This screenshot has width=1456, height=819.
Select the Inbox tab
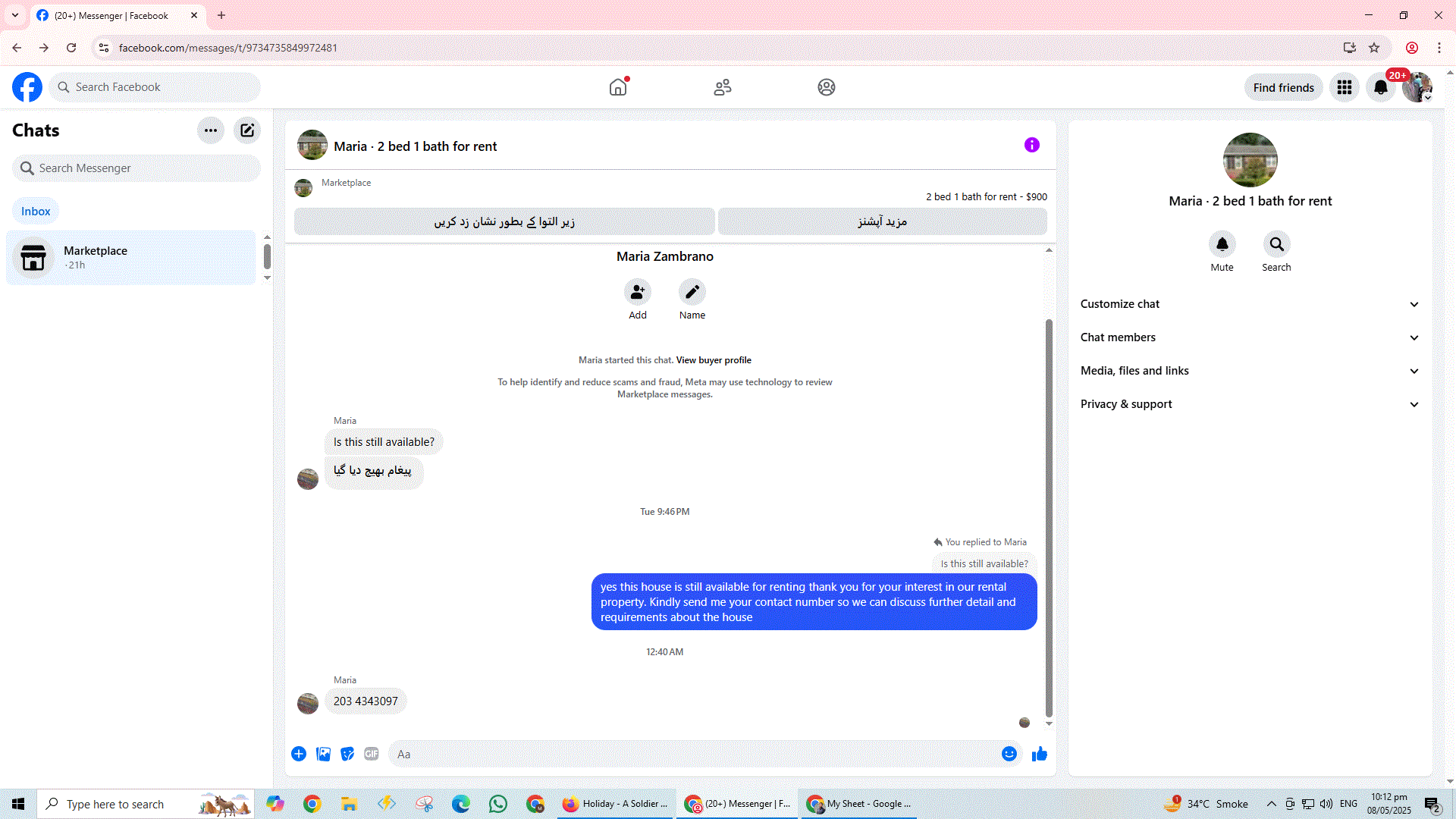coord(36,212)
